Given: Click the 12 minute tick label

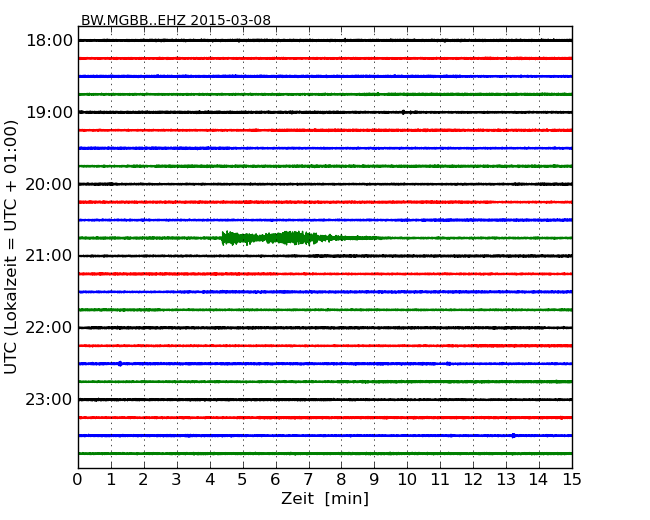Looking at the screenshot, I should pyautogui.click(x=473, y=480).
